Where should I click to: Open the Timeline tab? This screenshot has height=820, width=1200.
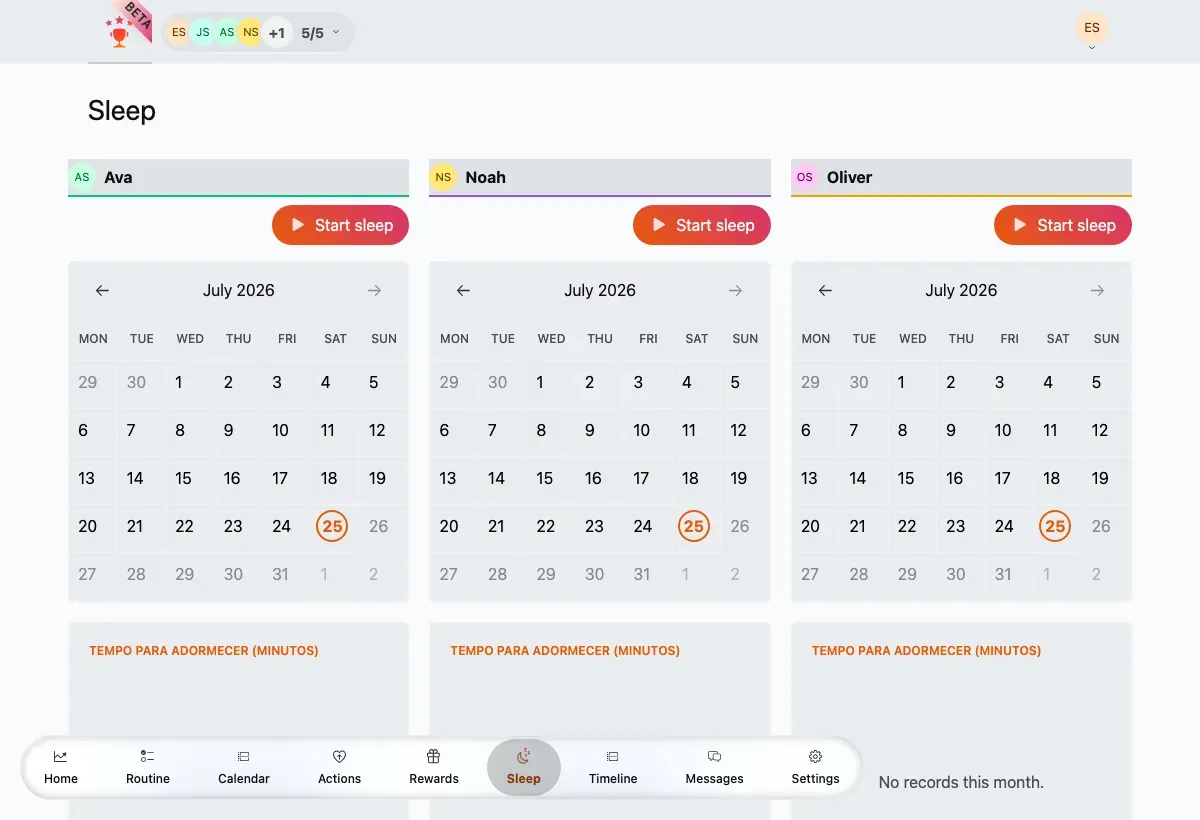pyautogui.click(x=613, y=768)
